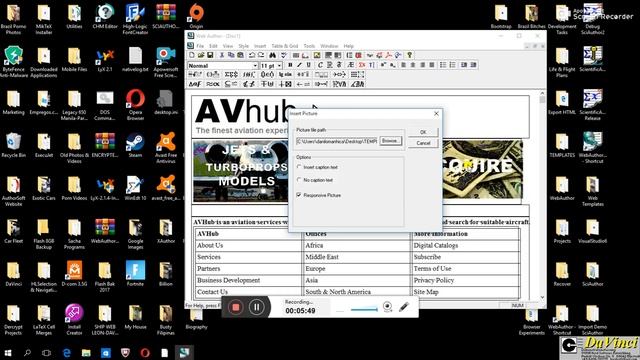The height and width of the screenshot is (360, 640).
Task: Close the Insert Picture dialog
Action: (436, 113)
